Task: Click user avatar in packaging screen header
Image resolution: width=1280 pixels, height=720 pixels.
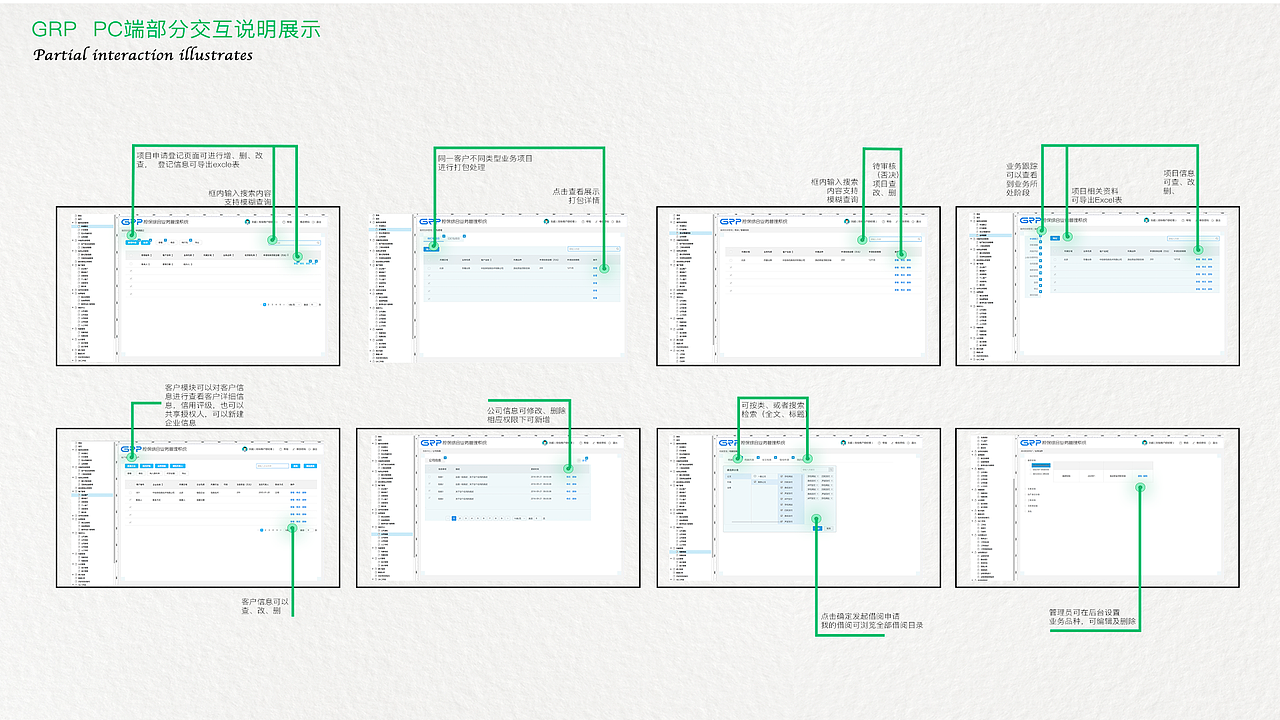Action: coord(546,221)
